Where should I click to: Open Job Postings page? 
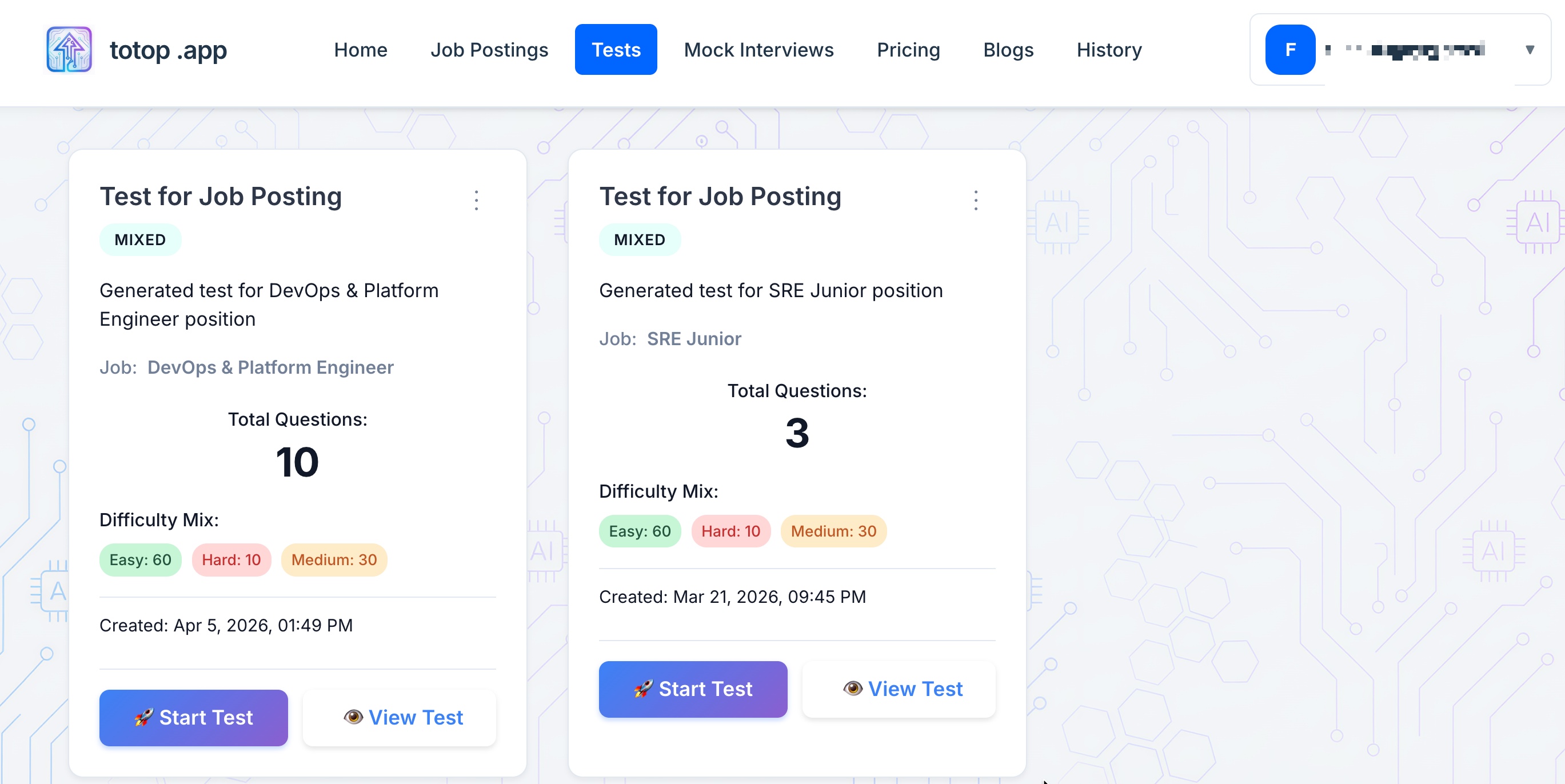pos(489,49)
